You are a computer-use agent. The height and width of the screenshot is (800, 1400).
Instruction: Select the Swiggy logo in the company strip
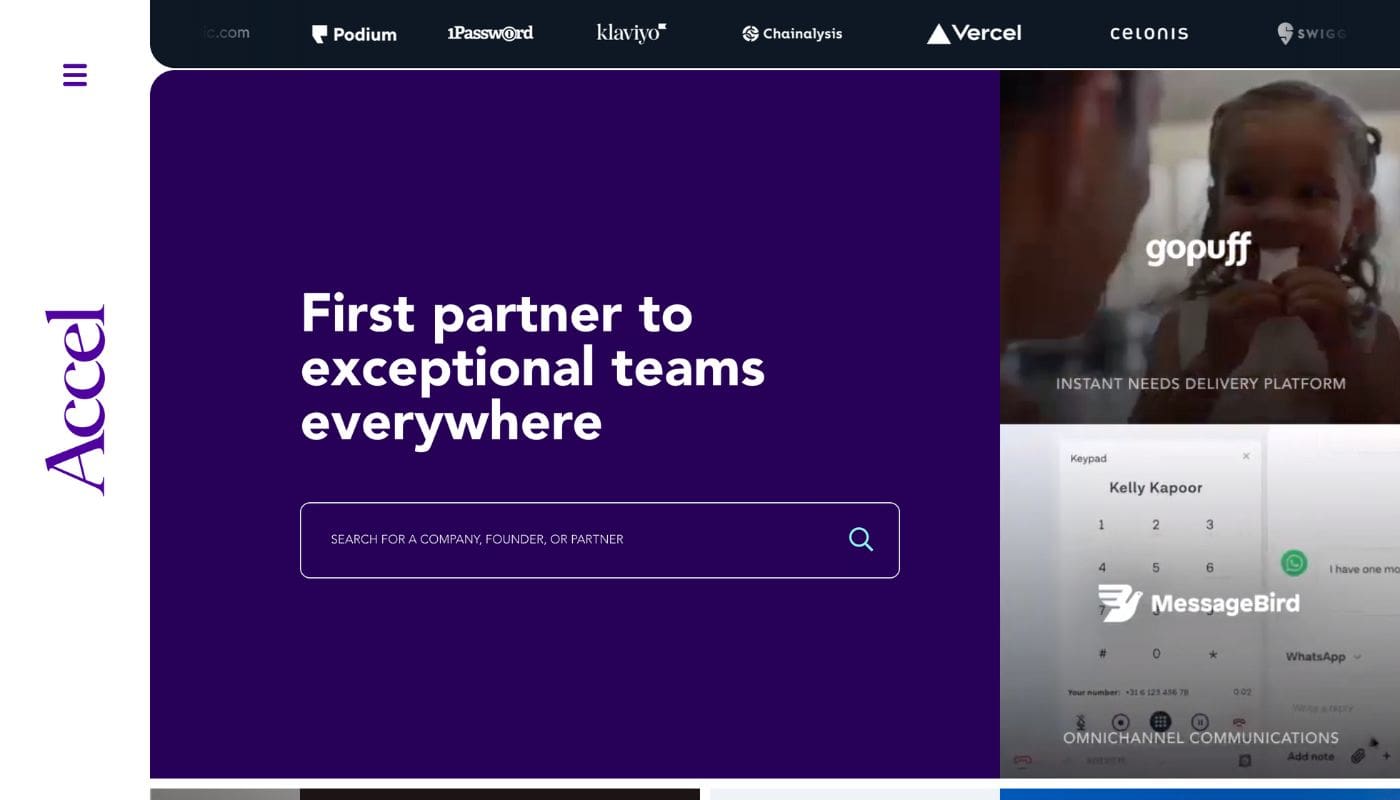[1312, 34]
